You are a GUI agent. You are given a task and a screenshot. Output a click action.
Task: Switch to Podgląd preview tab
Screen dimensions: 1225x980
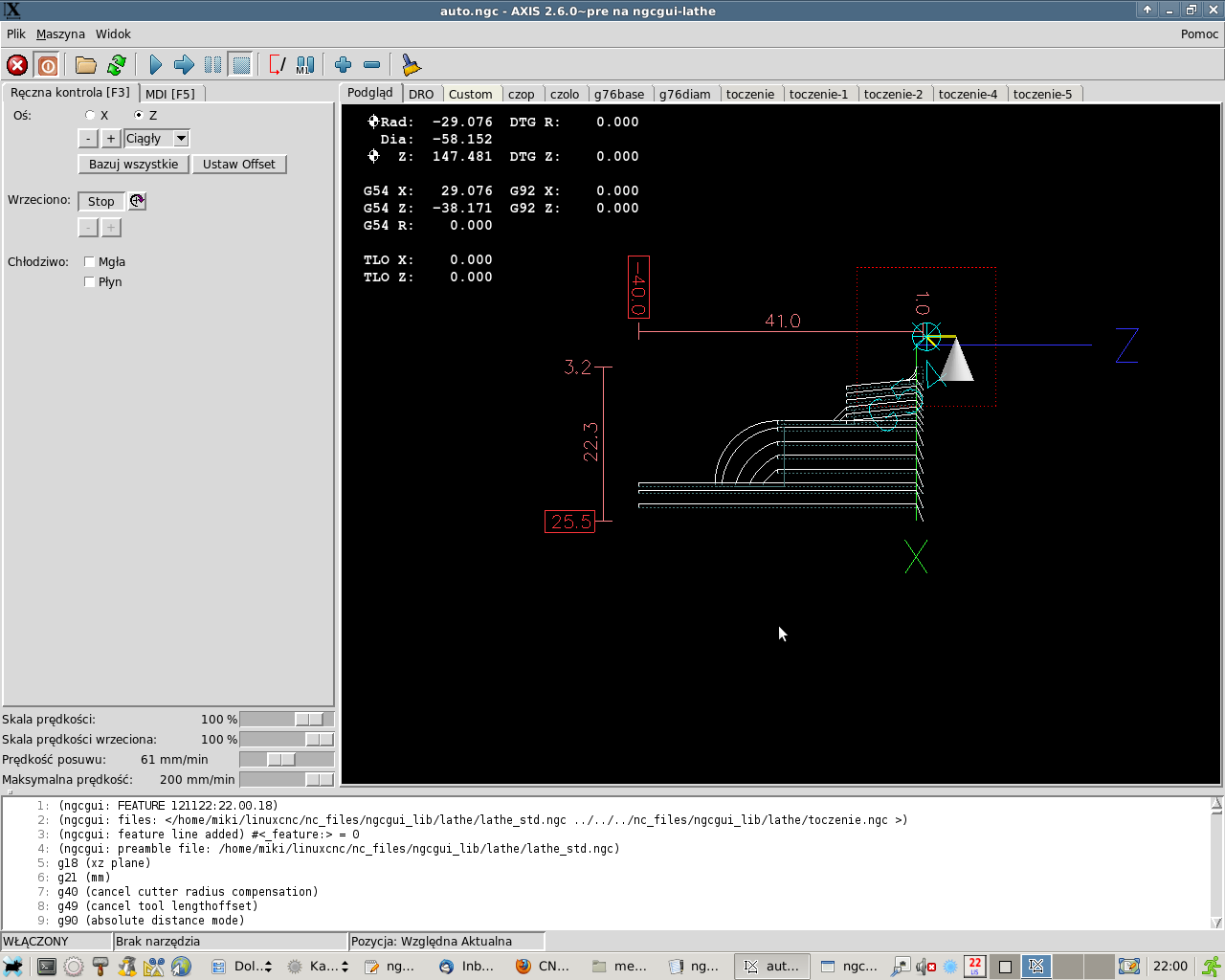click(370, 92)
